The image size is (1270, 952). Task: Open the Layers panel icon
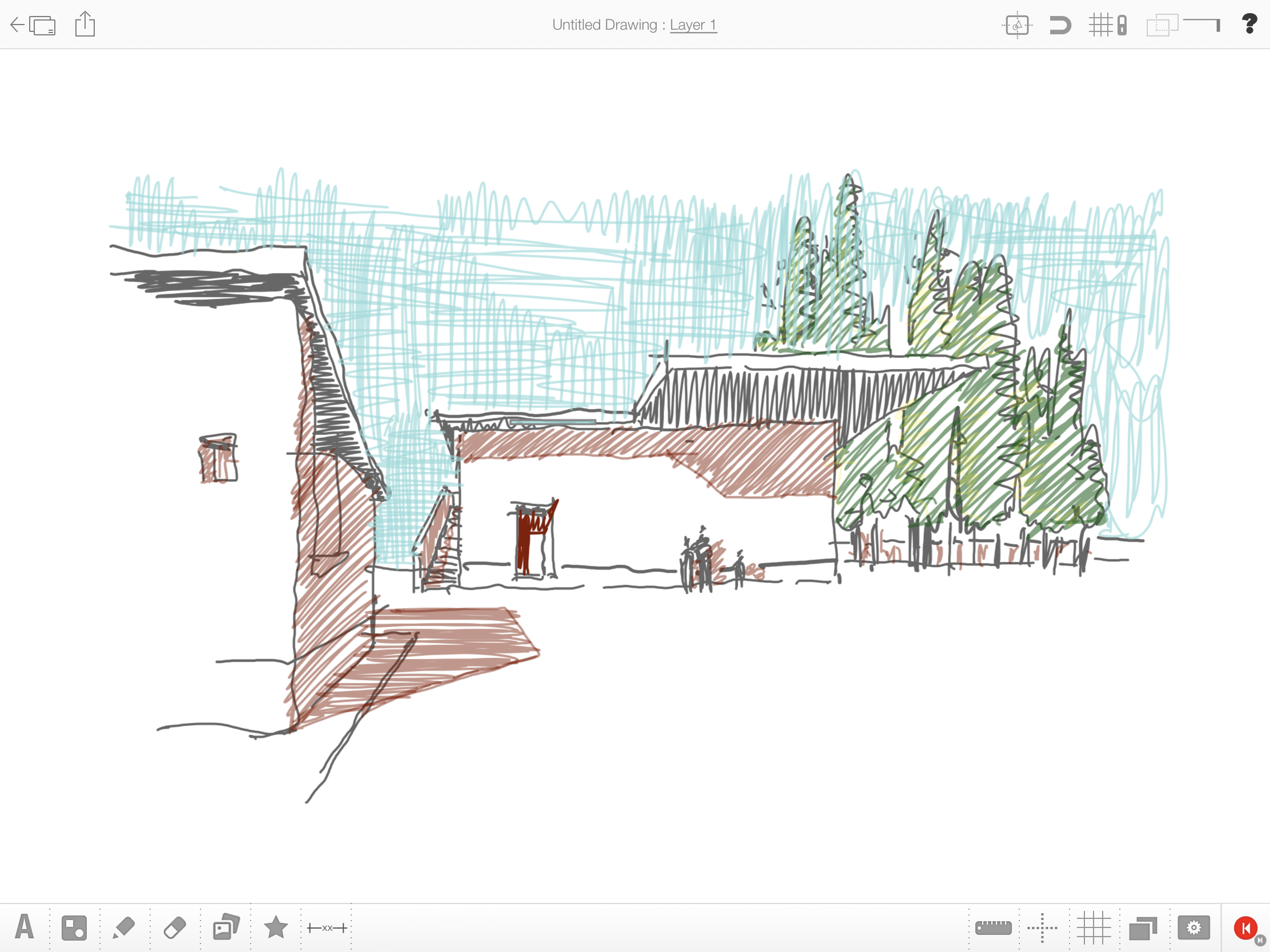1143,927
